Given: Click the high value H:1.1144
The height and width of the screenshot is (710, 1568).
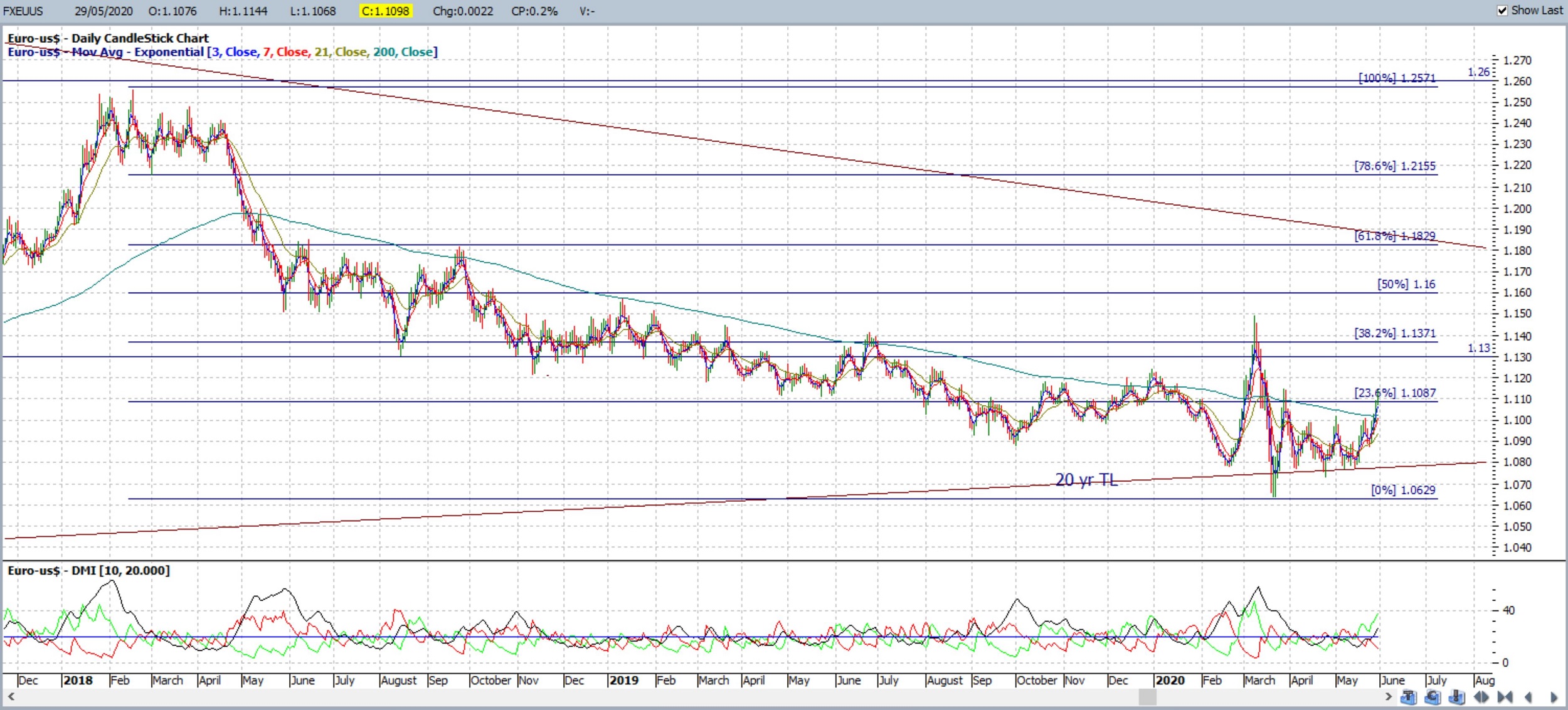Looking at the screenshot, I should (243, 11).
